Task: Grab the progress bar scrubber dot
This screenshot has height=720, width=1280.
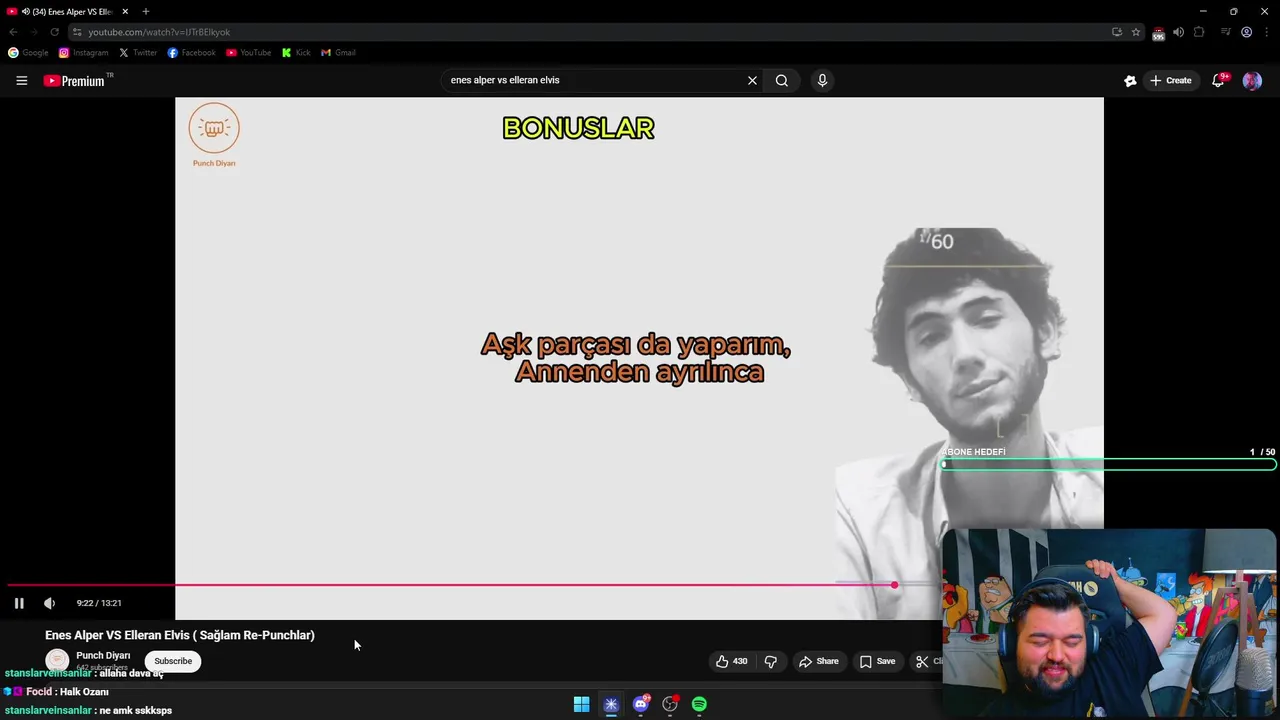Action: [x=894, y=585]
